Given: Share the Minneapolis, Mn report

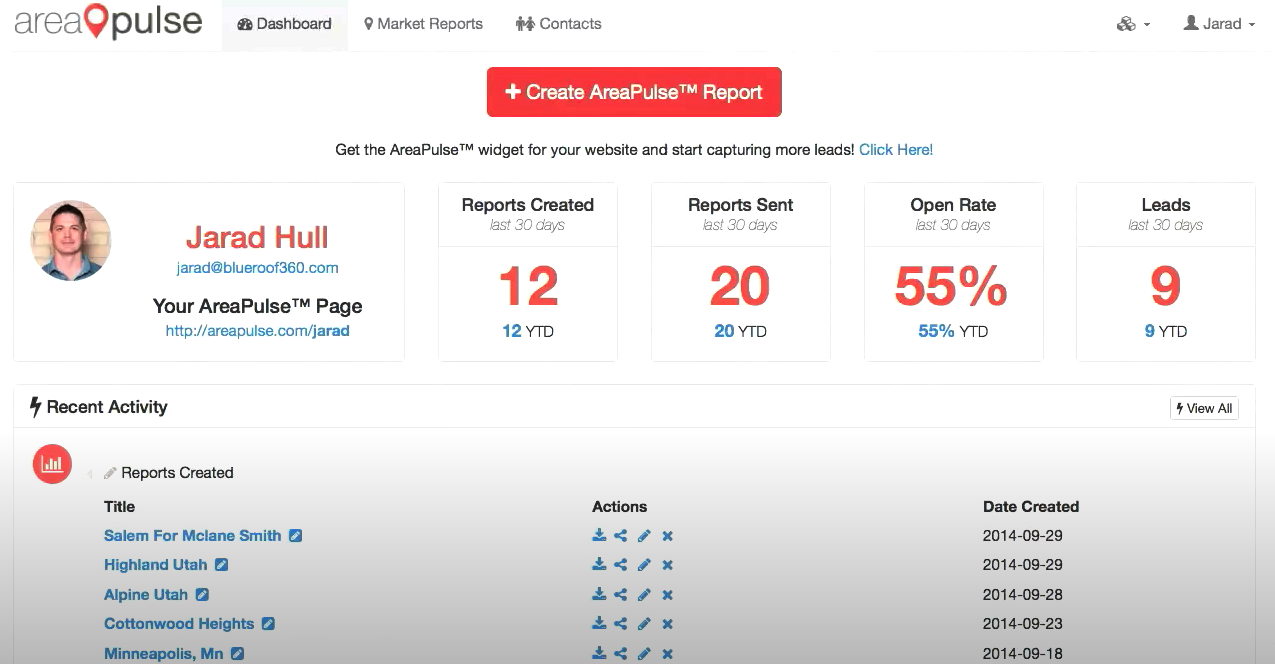Looking at the screenshot, I should coord(621,654).
